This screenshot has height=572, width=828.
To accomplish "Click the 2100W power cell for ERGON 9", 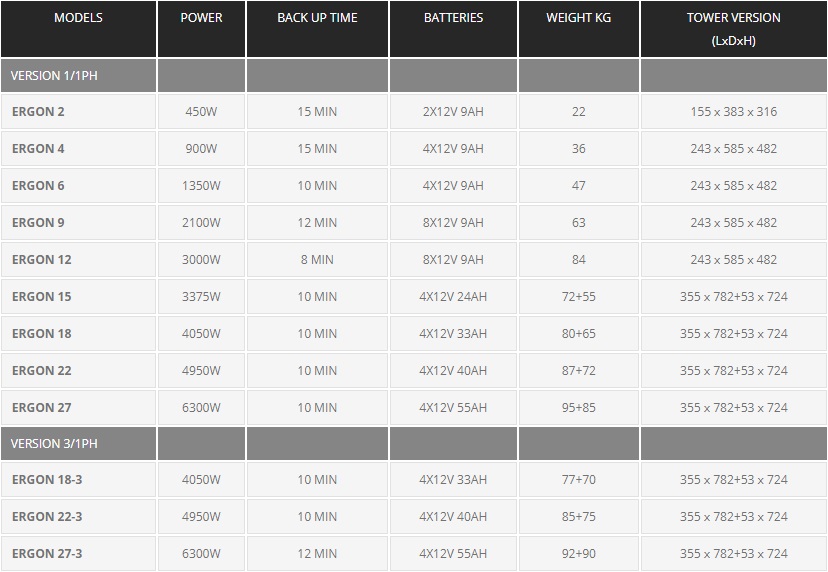I will [x=201, y=223].
